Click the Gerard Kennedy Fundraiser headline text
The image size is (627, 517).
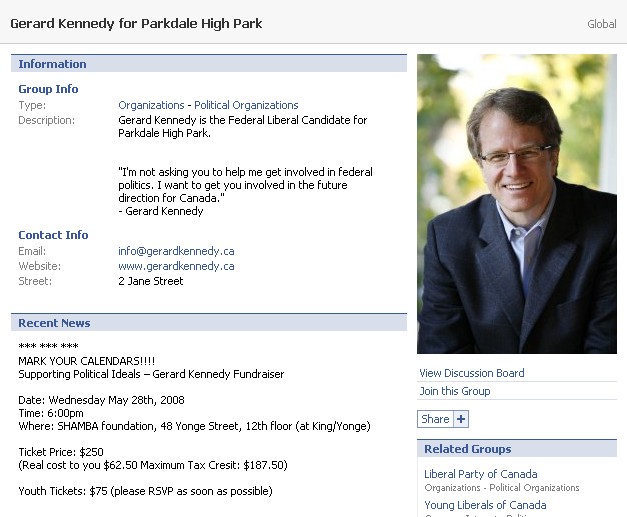pyautogui.click(x=151, y=374)
